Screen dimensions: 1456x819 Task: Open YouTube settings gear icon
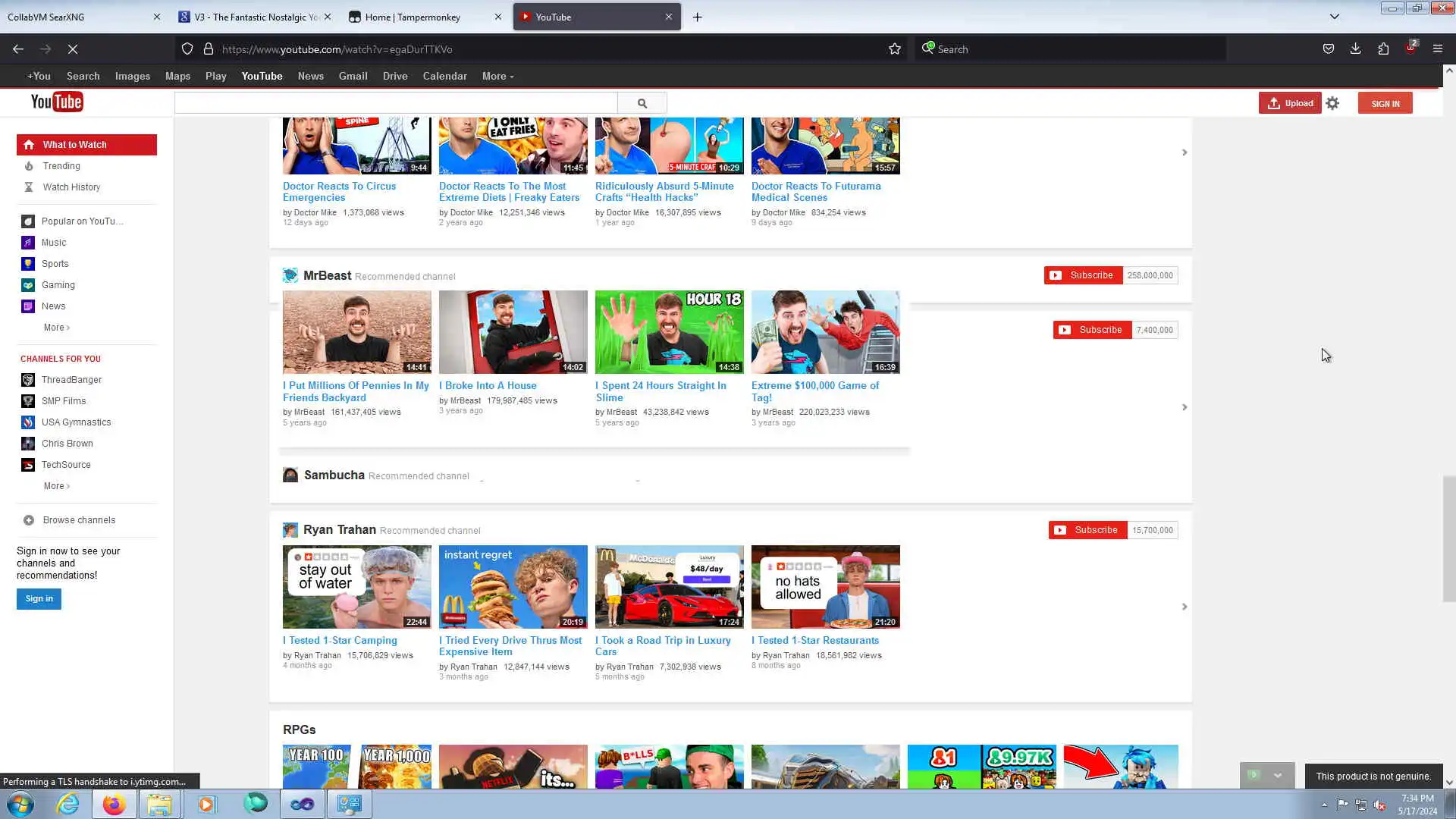[1332, 103]
